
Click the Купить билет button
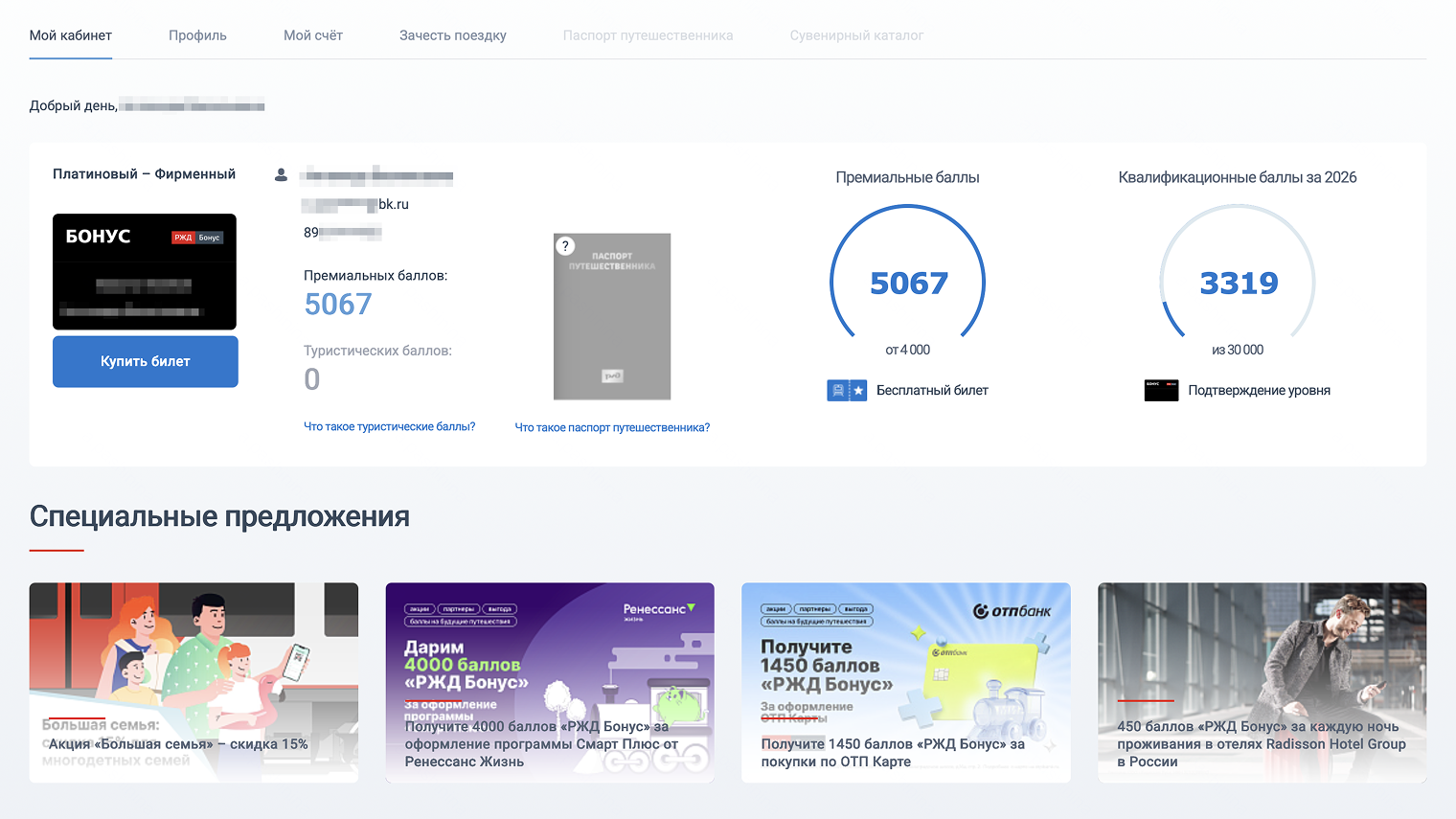click(x=146, y=361)
